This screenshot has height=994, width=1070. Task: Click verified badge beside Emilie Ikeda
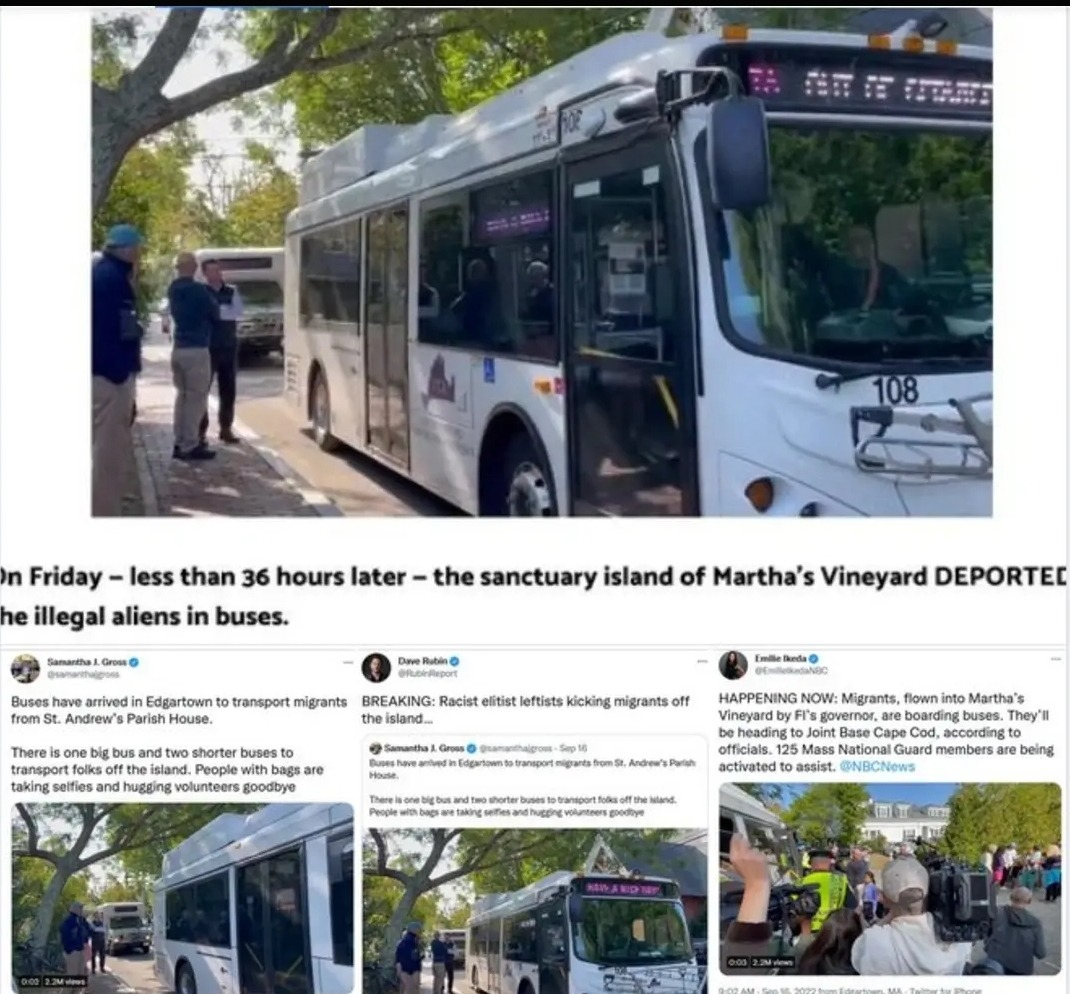tap(813, 659)
